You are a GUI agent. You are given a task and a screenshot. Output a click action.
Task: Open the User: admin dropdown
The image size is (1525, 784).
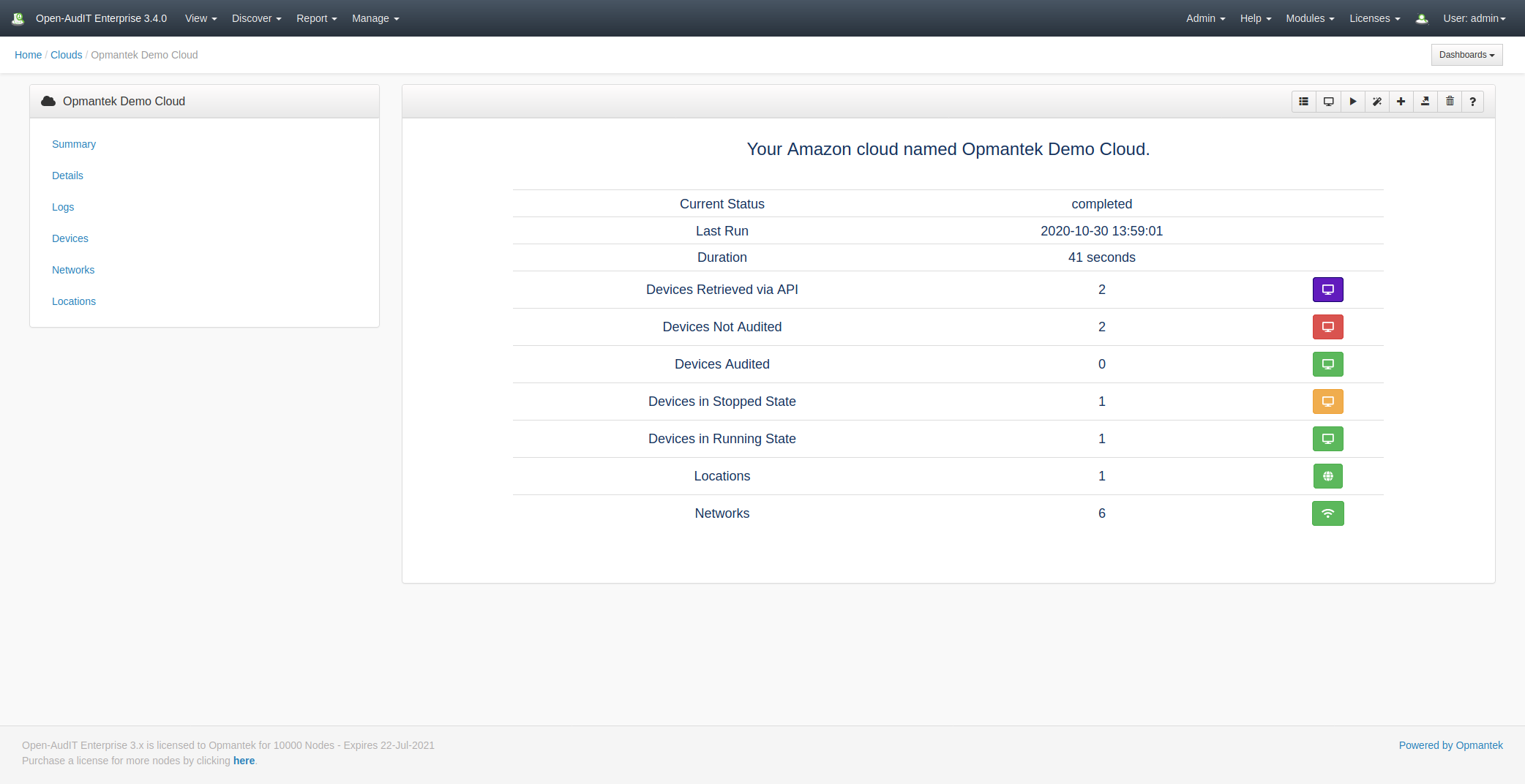(1474, 18)
